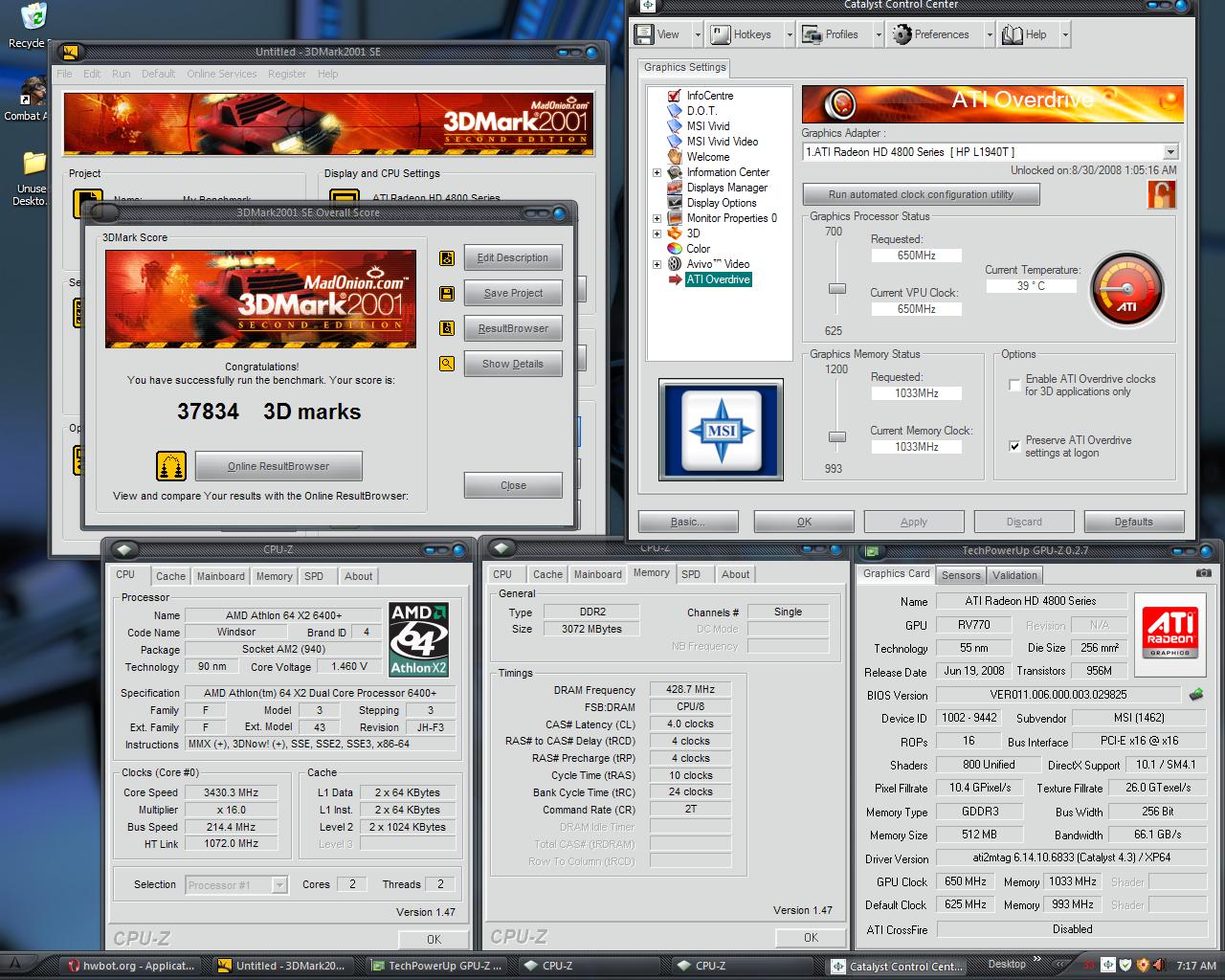
Task: Expand Monitor Properties 0 tree node
Action: pyautogui.click(x=657, y=218)
